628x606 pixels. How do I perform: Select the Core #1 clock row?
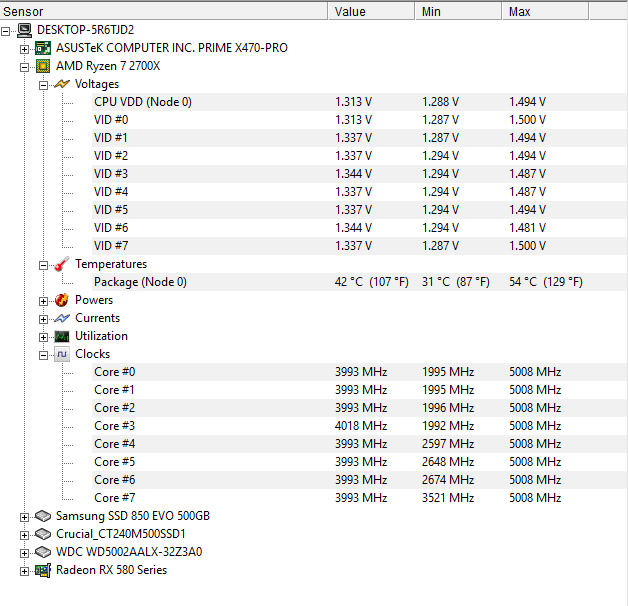[360, 390]
